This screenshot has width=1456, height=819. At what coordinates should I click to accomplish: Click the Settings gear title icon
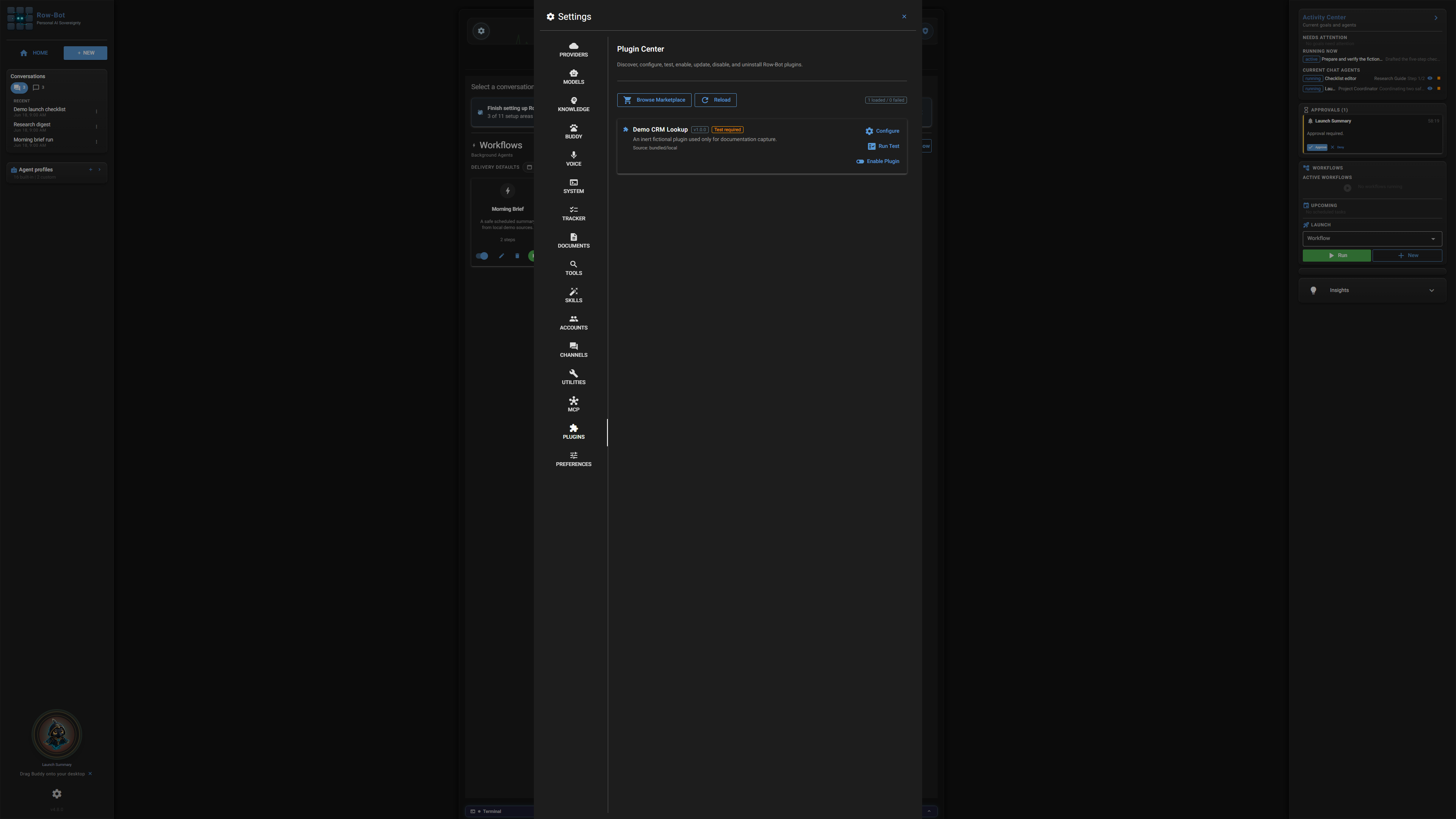tap(551, 16)
